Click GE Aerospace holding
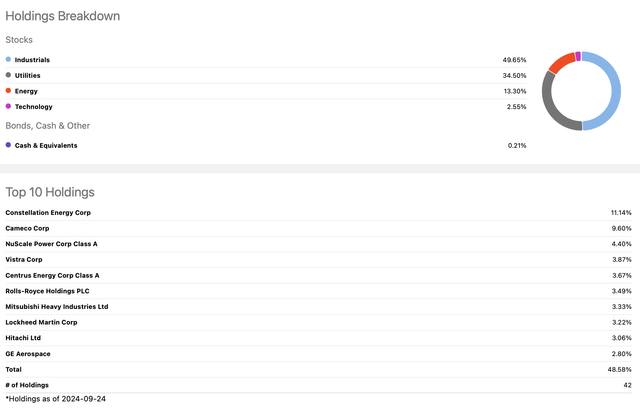This screenshot has height=412, width=640. coord(29,353)
